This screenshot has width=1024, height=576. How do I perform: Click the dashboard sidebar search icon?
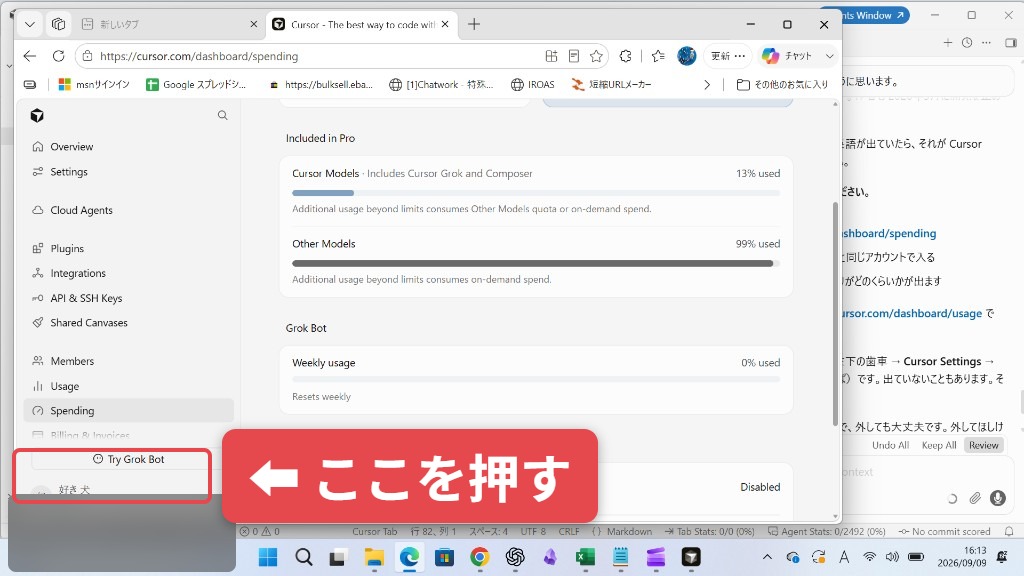[223, 116]
